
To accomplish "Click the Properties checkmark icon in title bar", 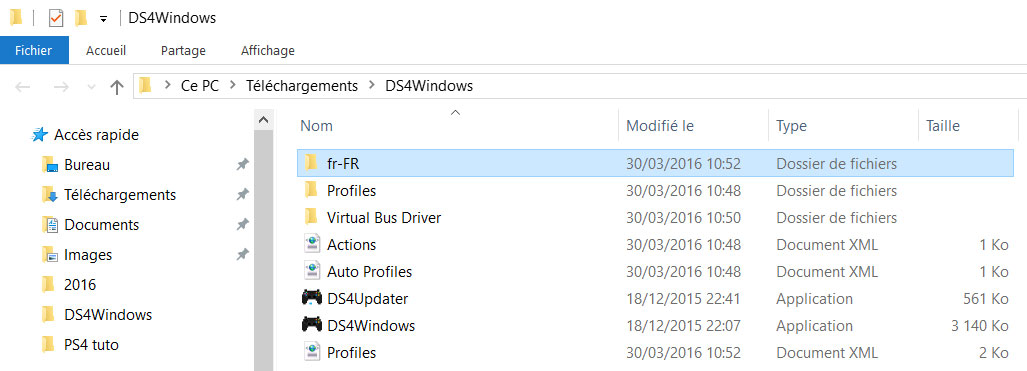I will click(x=56, y=18).
